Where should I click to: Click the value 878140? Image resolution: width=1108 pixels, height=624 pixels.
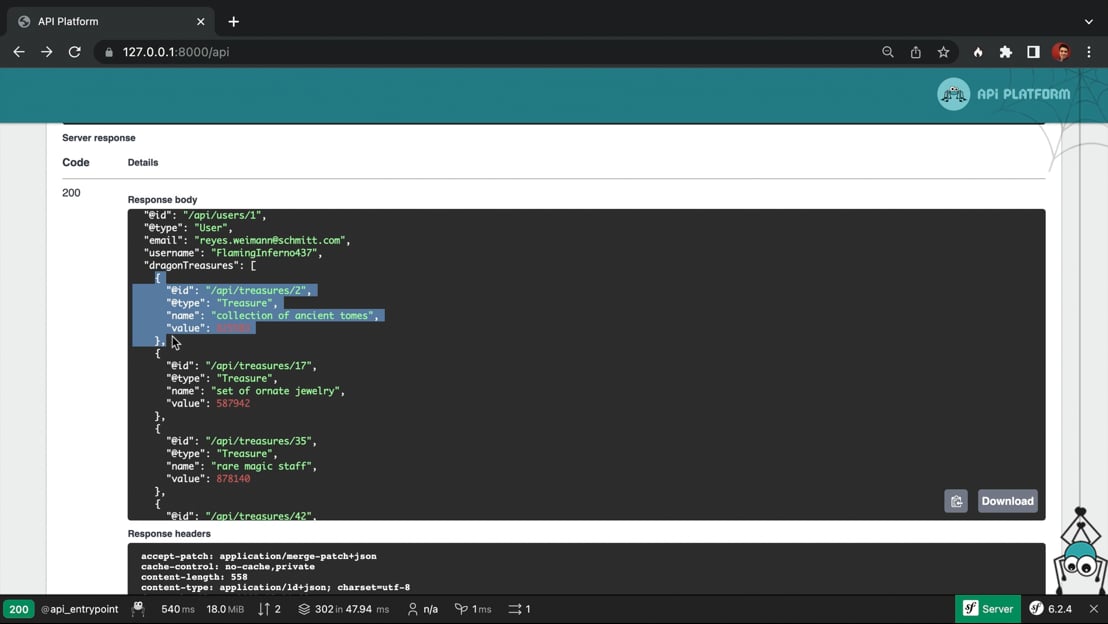click(x=233, y=479)
